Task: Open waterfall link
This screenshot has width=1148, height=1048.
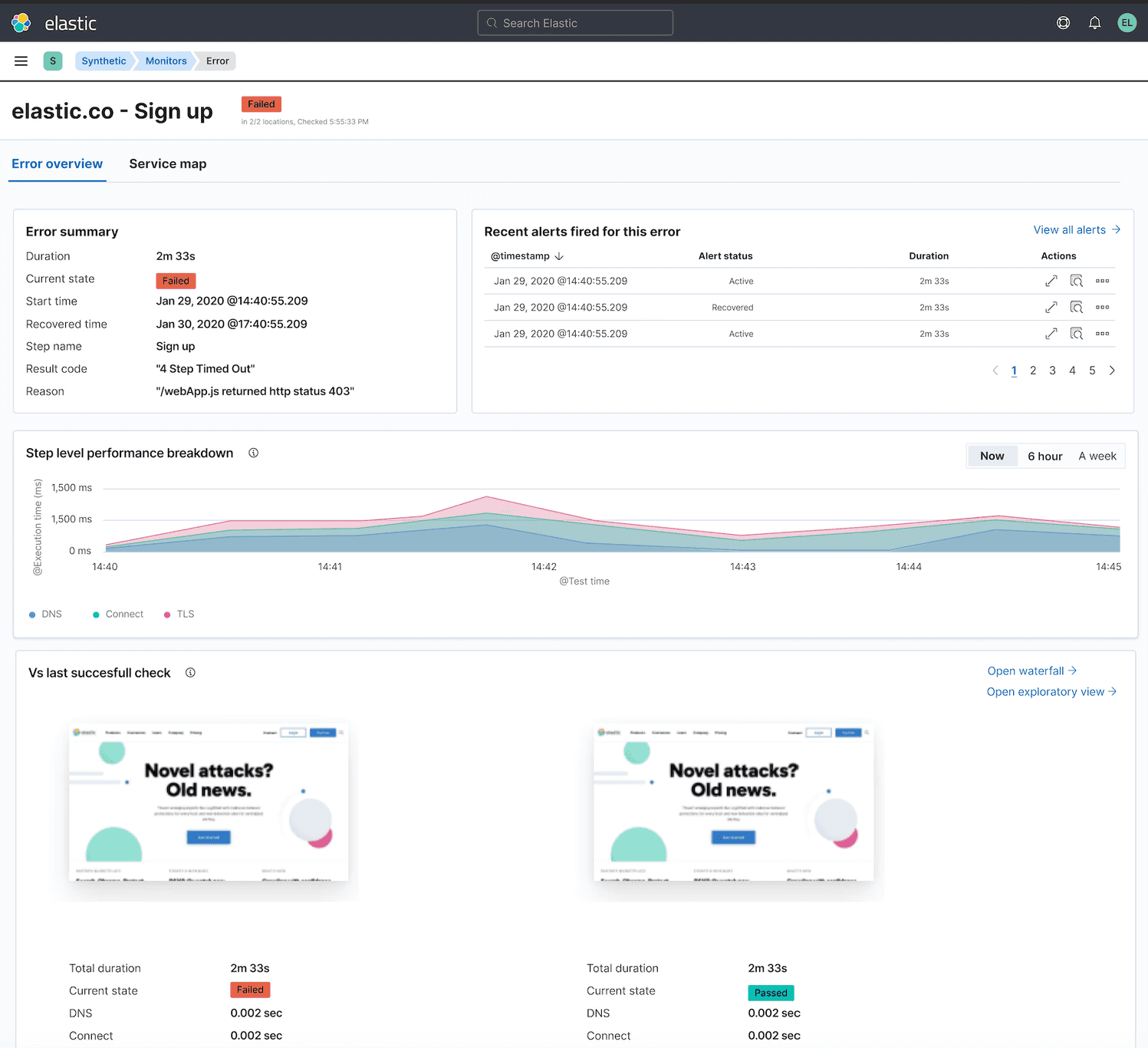Action: (x=1032, y=671)
